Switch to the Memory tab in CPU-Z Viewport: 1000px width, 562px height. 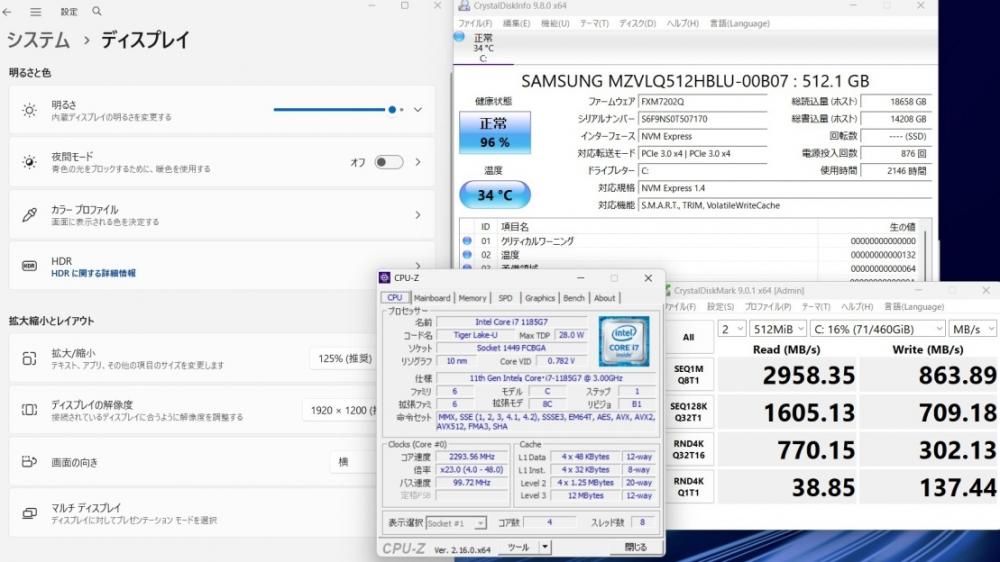point(472,298)
